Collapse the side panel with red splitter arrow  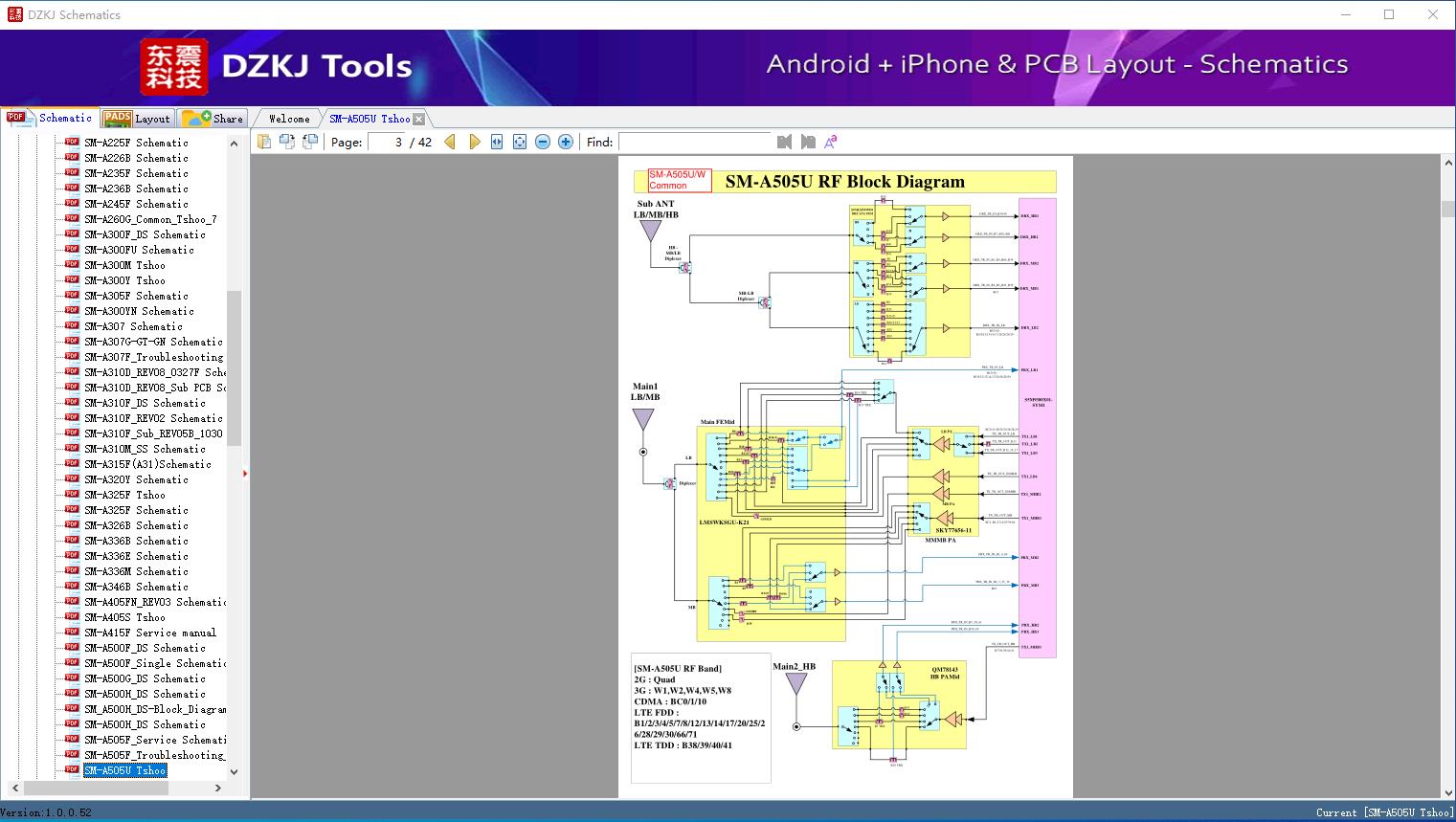click(x=245, y=473)
